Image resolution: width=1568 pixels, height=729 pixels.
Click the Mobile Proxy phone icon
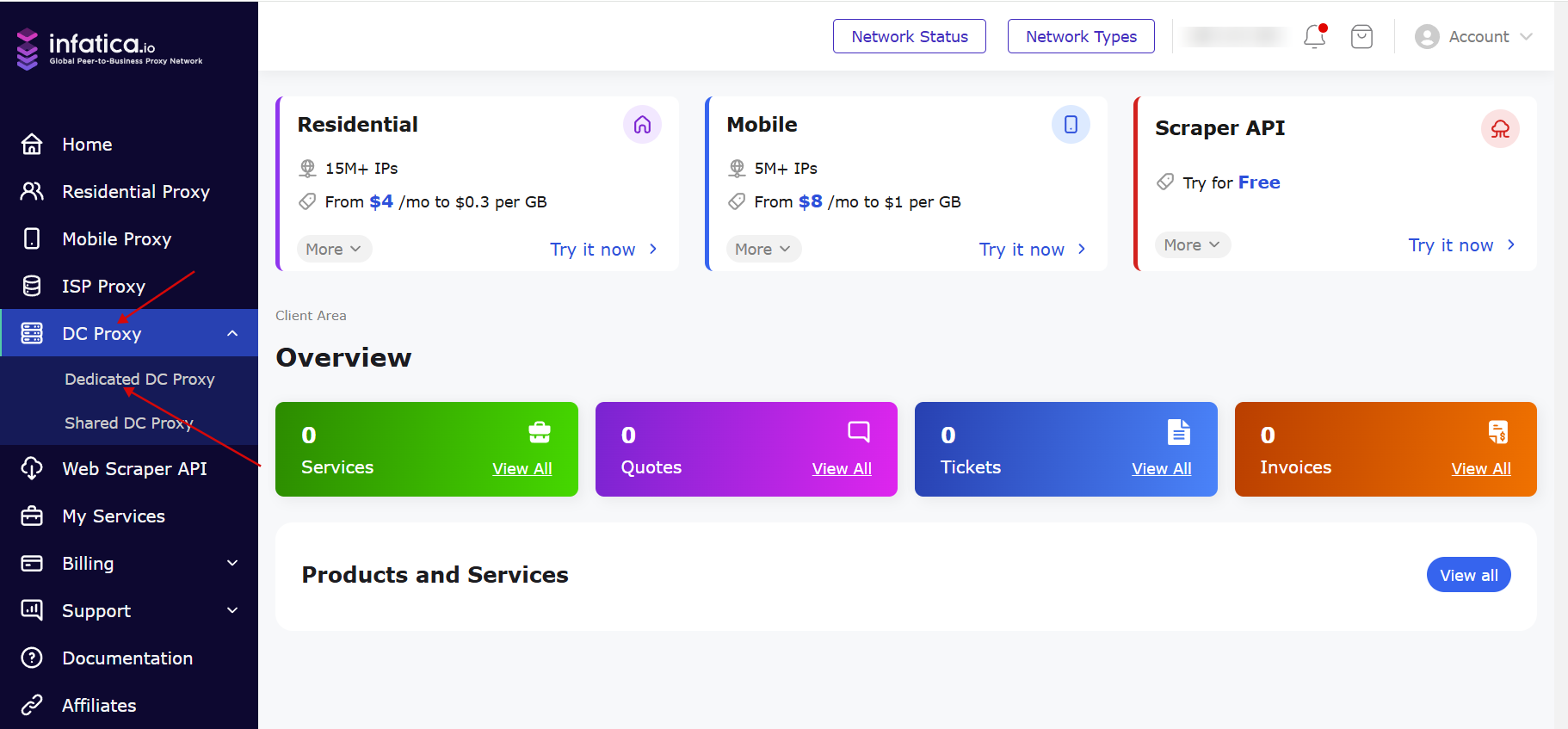point(32,238)
